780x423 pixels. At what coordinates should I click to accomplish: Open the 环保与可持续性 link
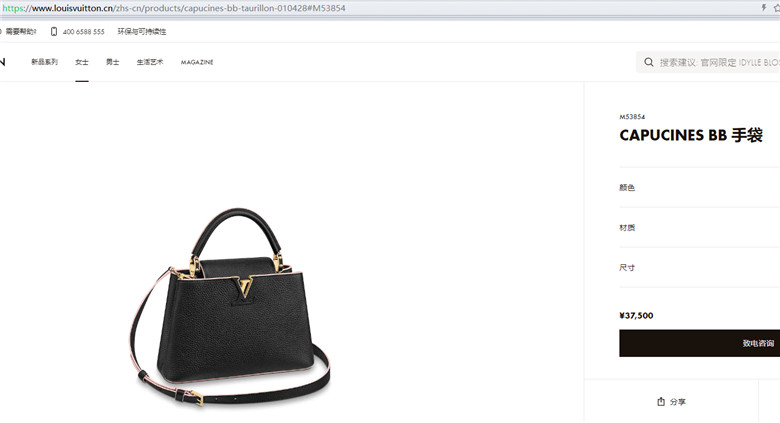142,31
